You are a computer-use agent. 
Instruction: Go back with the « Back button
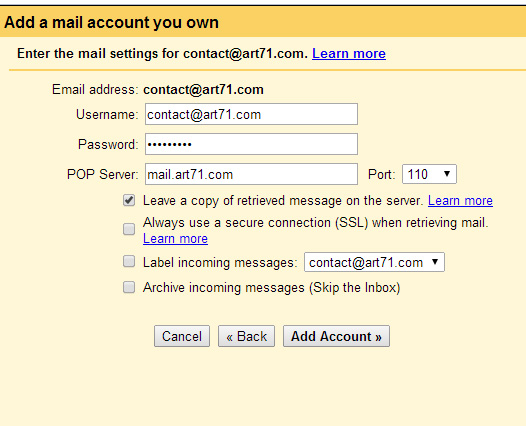(247, 336)
